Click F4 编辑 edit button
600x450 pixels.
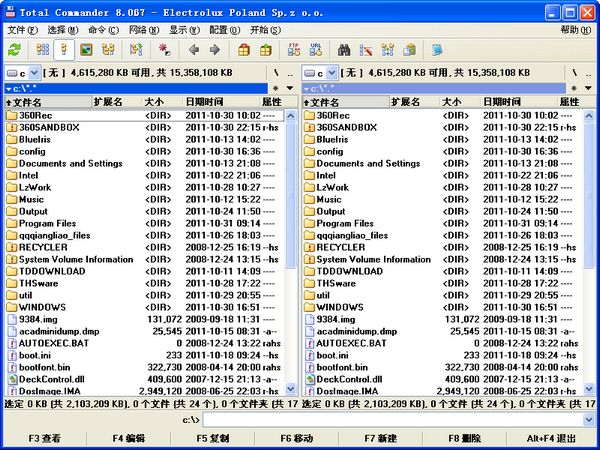coord(129,439)
